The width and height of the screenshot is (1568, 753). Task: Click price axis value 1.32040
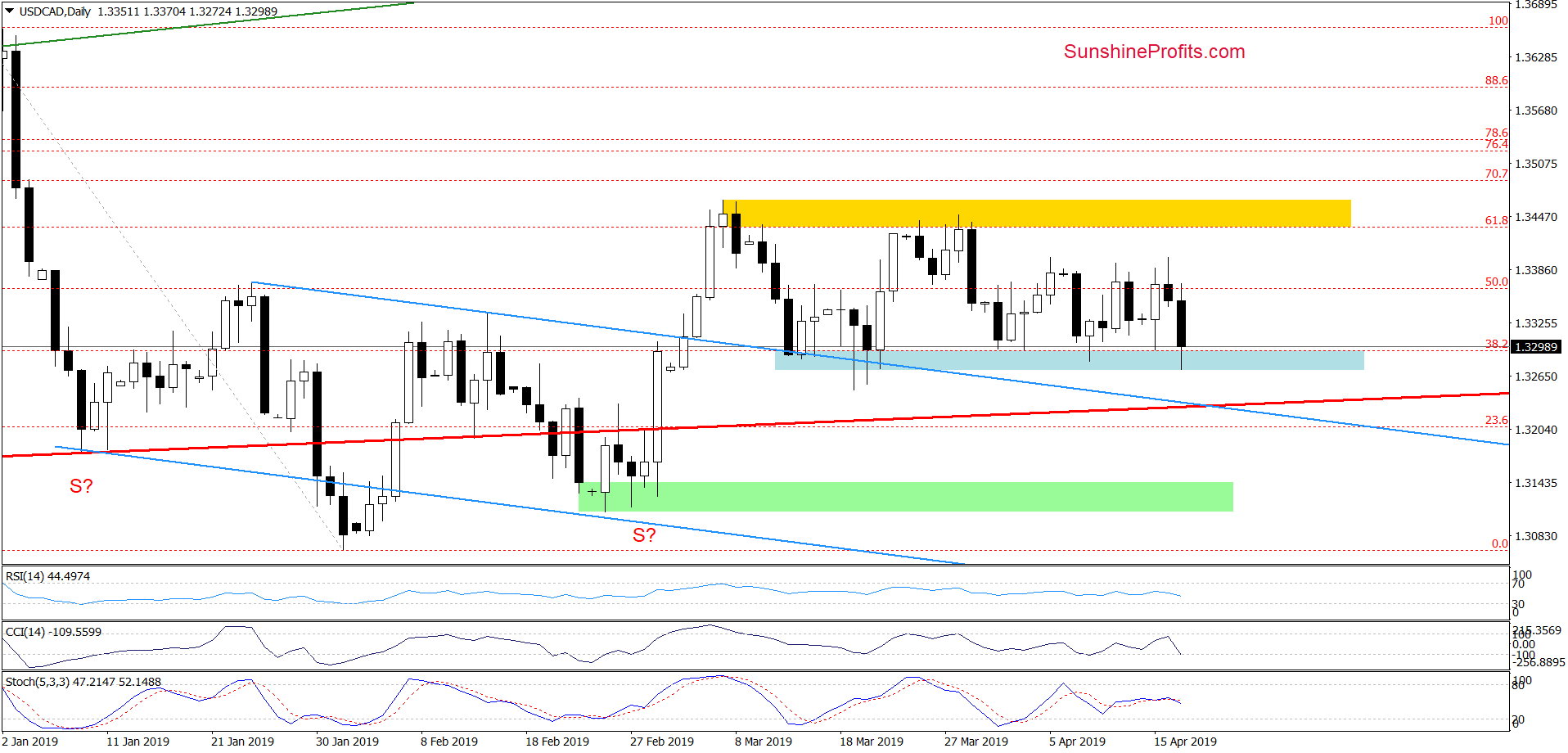click(x=1536, y=430)
